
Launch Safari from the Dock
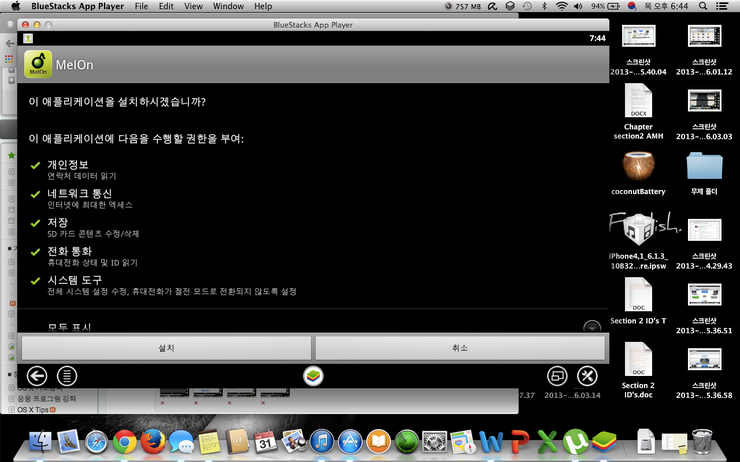pyautogui.click(x=97, y=443)
